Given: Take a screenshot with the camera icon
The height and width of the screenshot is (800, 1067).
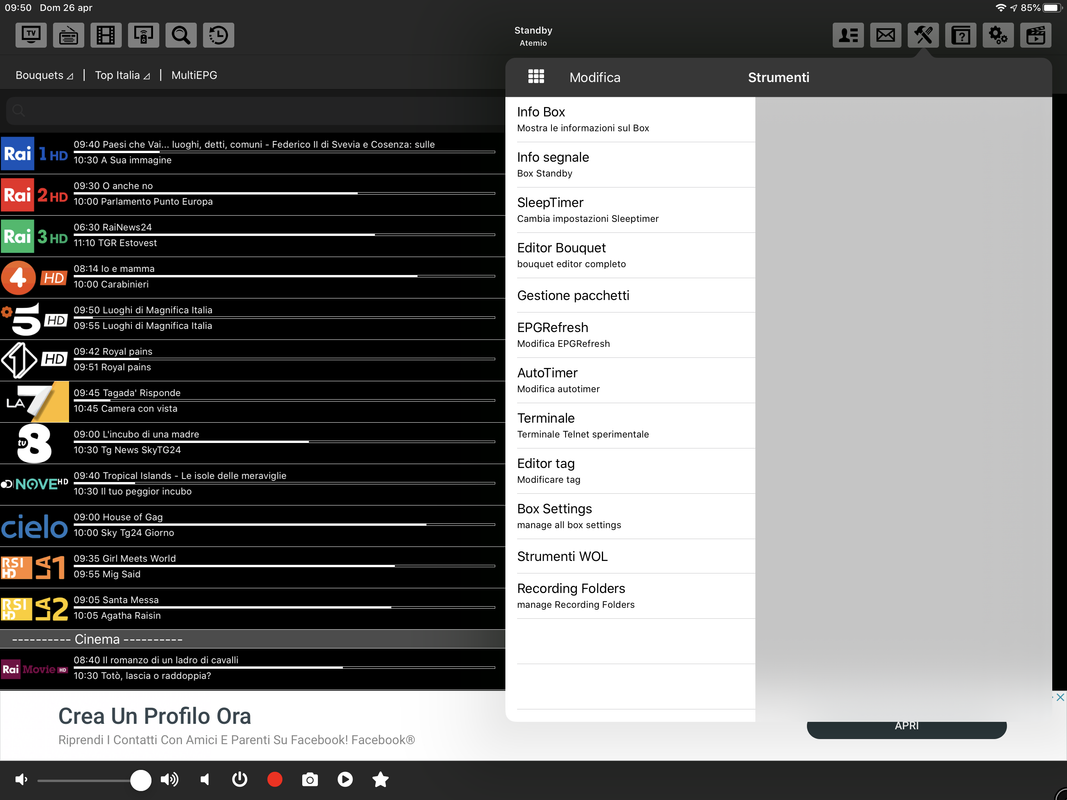Looking at the screenshot, I should click(x=310, y=780).
